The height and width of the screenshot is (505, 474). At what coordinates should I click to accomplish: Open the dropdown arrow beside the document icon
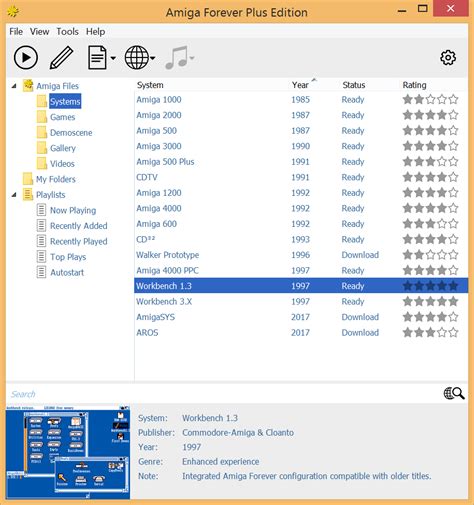(113, 58)
